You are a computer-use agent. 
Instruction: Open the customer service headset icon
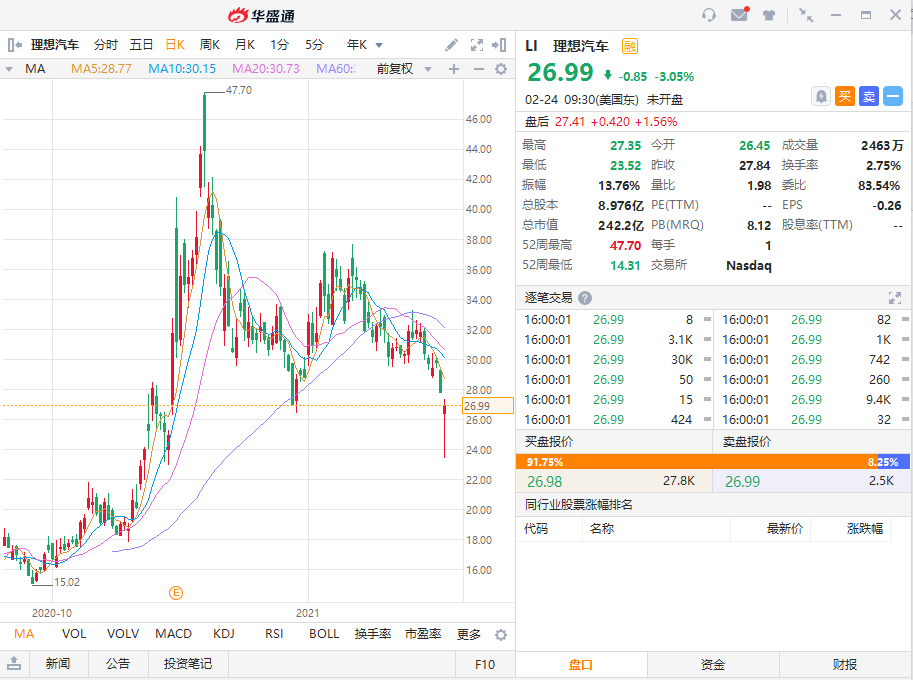tap(709, 15)
